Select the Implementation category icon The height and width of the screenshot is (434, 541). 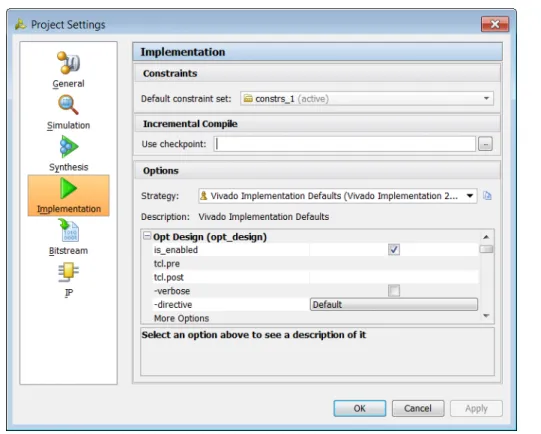pyautogui.click(x=68, y=188)
